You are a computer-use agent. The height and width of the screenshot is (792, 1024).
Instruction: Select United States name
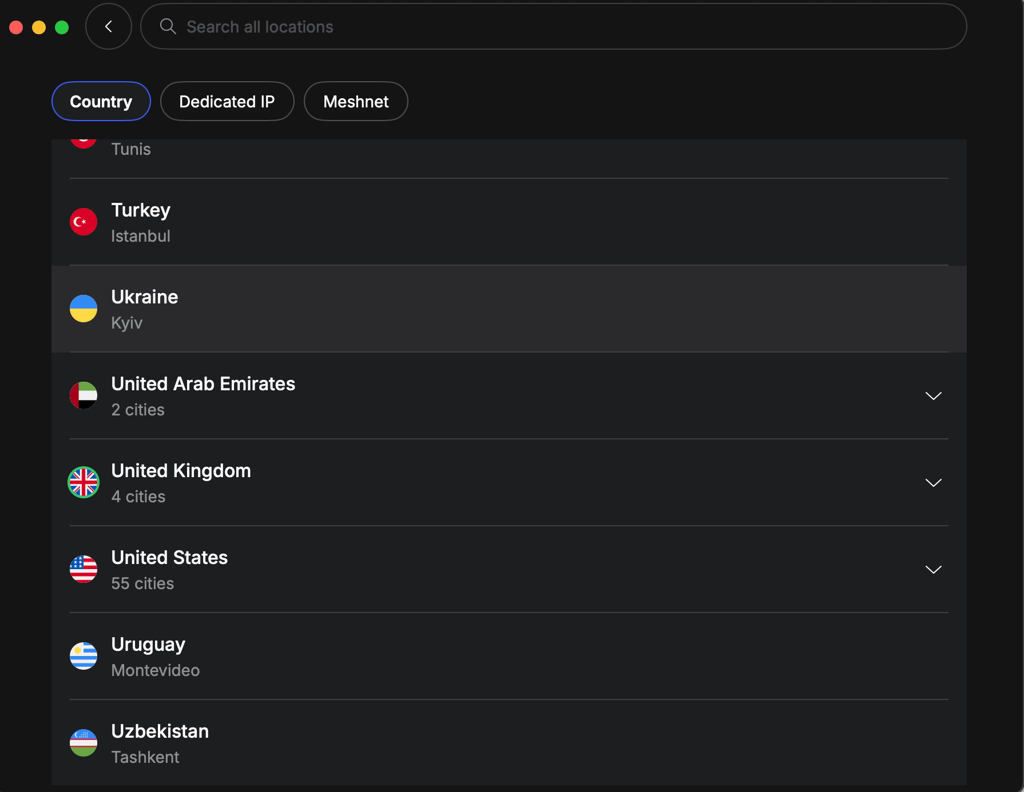(169, 558)
